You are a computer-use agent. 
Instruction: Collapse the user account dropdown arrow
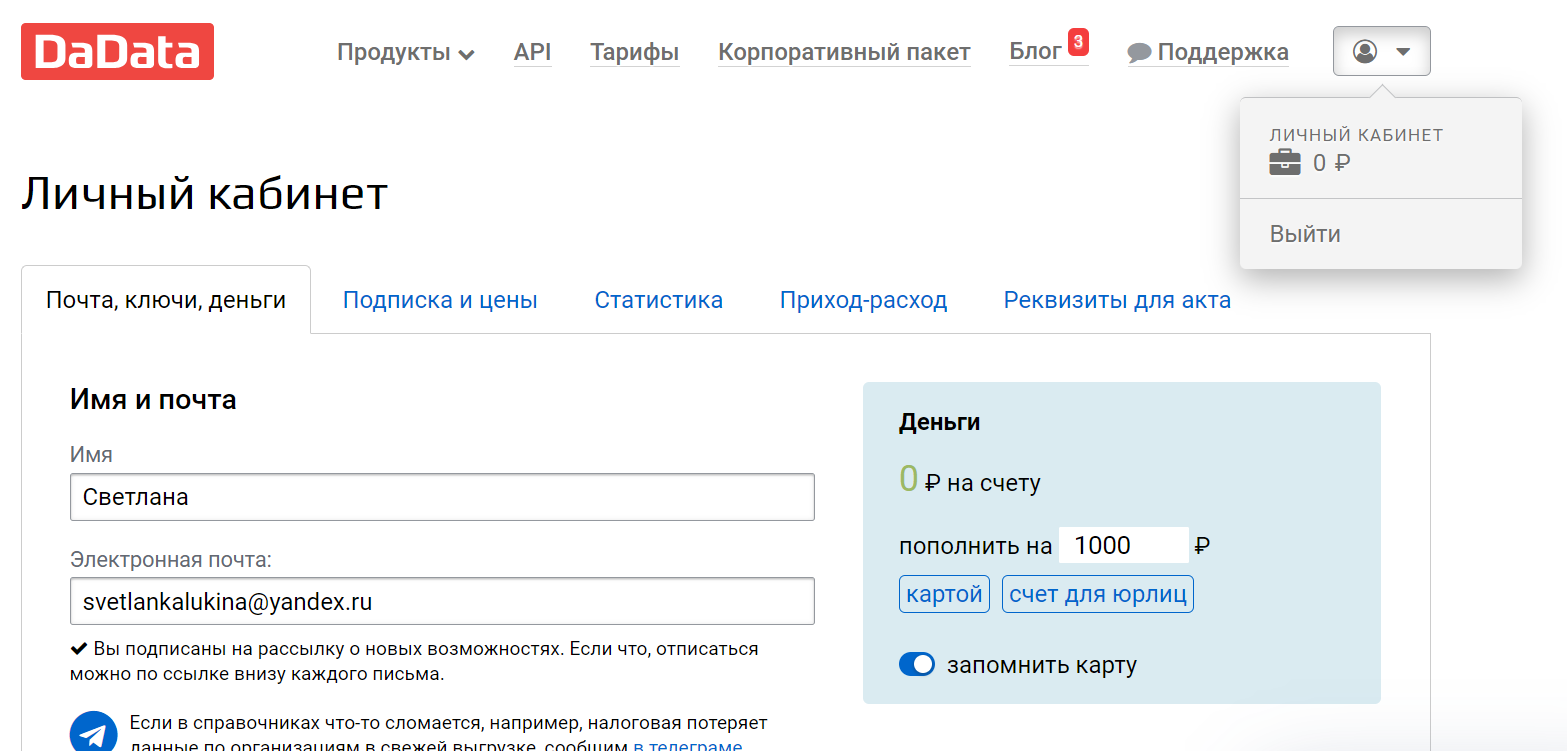[x=1403, y=52]
